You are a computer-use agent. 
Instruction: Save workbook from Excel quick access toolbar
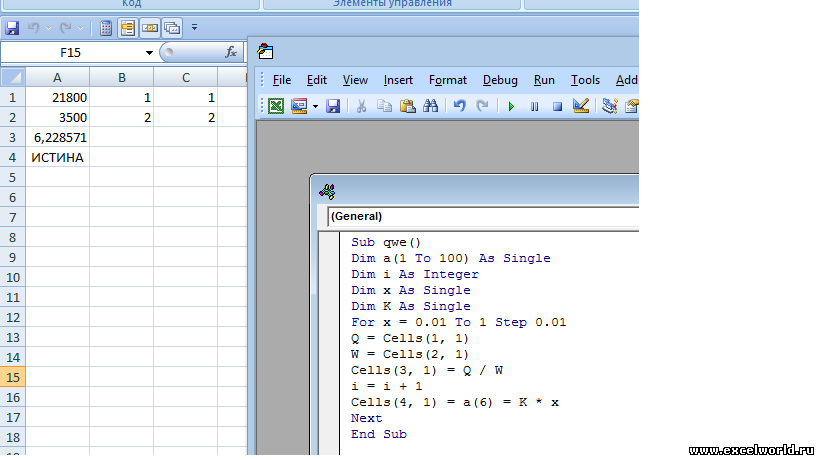pos(14,27)
